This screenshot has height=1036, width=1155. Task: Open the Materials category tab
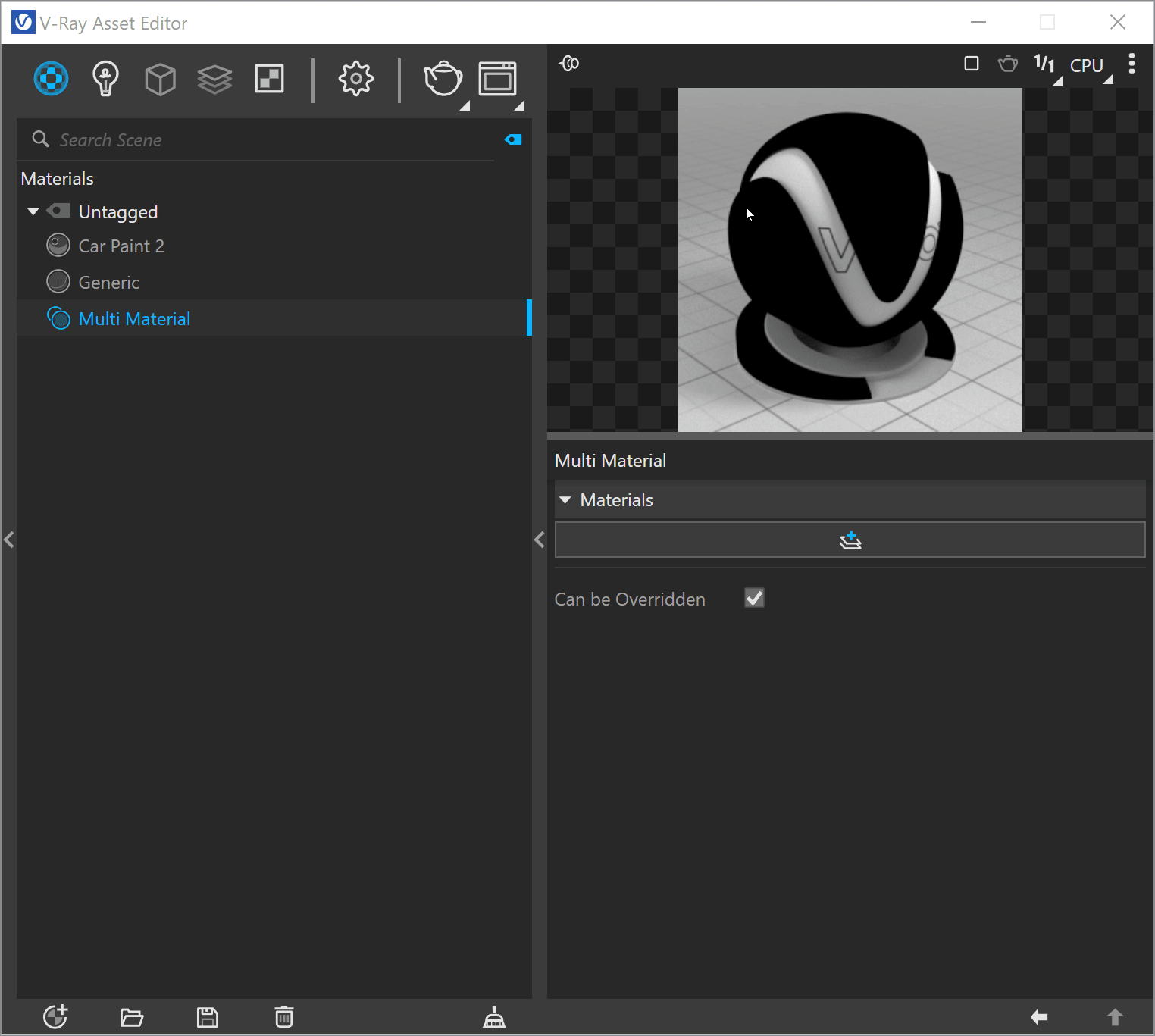pyautogui.click(x=51, y=78)
